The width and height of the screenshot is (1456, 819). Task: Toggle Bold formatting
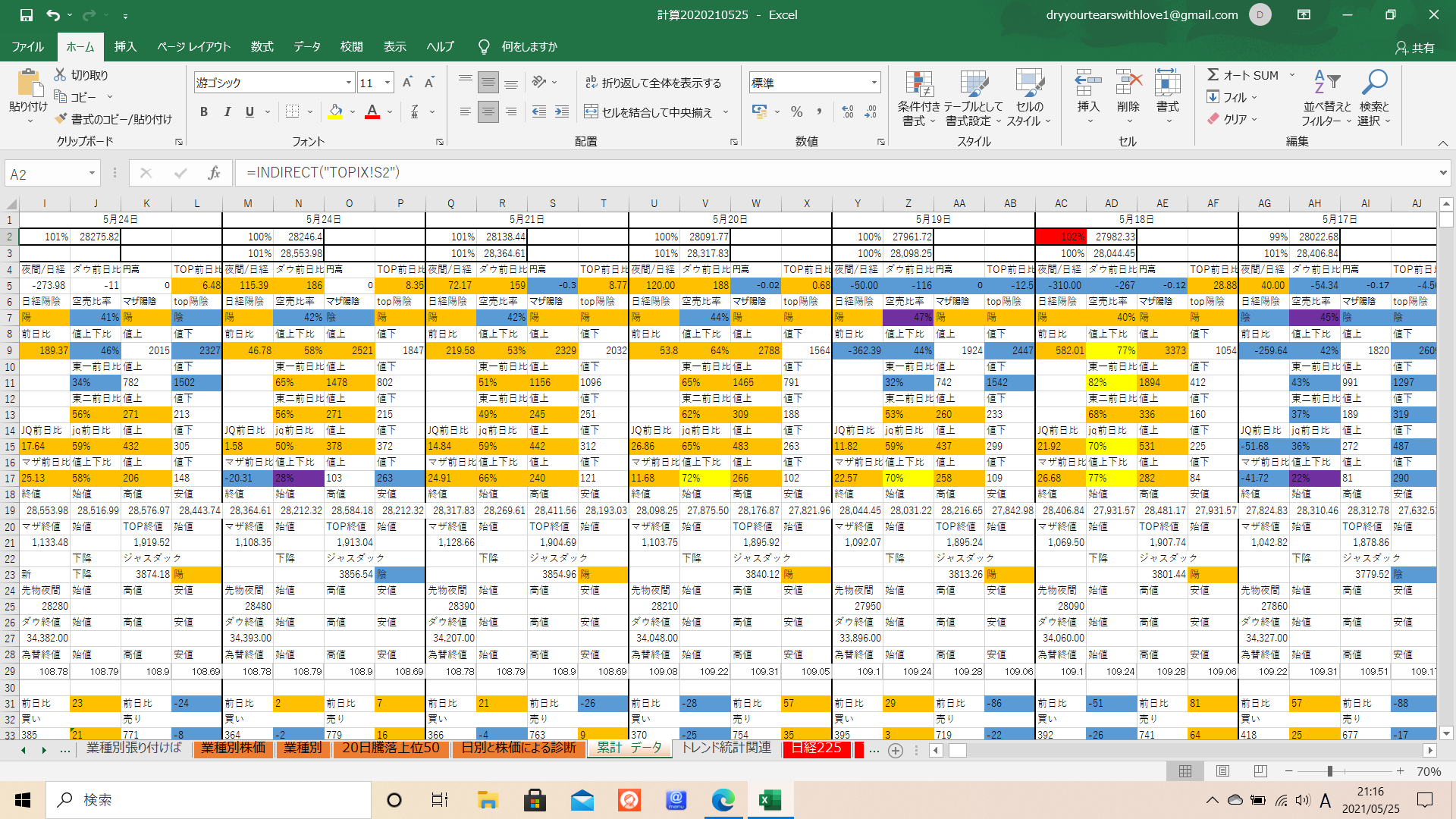[203, 112]
